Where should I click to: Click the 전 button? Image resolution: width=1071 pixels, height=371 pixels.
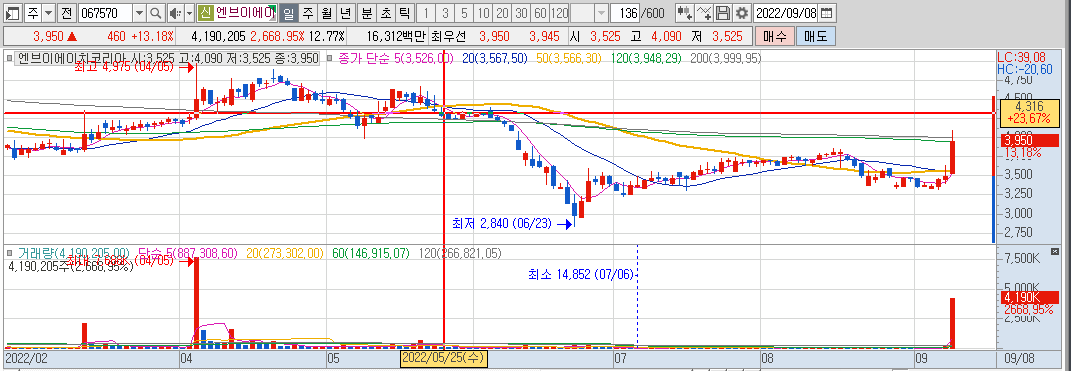point(66,12)
